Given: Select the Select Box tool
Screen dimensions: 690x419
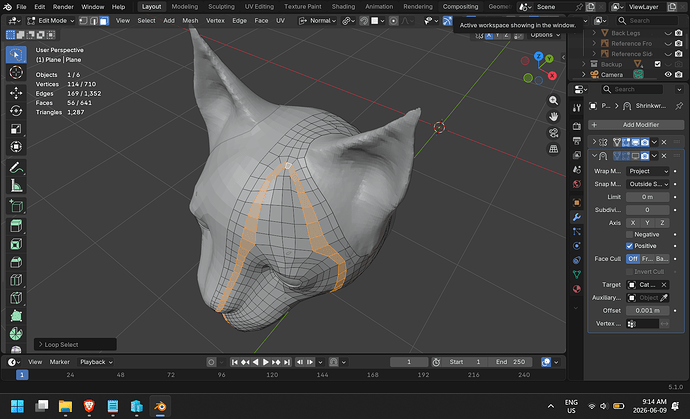Looking at the screenshot, I should pyautogui.click(x=16, y=55).
